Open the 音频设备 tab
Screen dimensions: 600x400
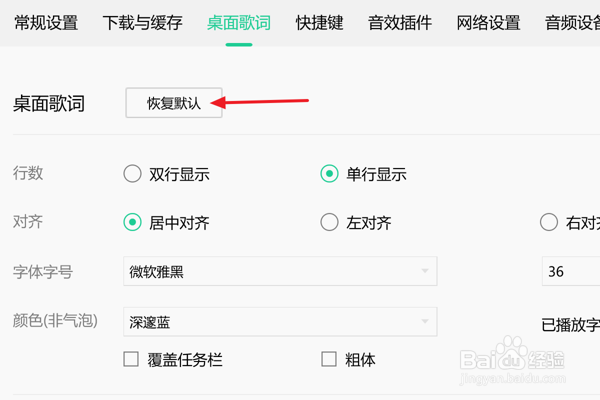coord(572,23)
